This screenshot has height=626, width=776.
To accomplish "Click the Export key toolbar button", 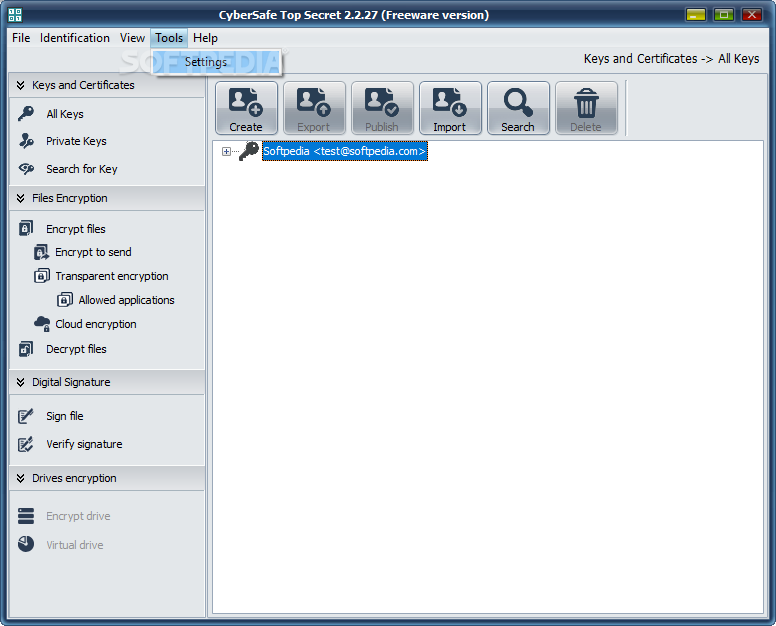I will (x=314, y=108).
